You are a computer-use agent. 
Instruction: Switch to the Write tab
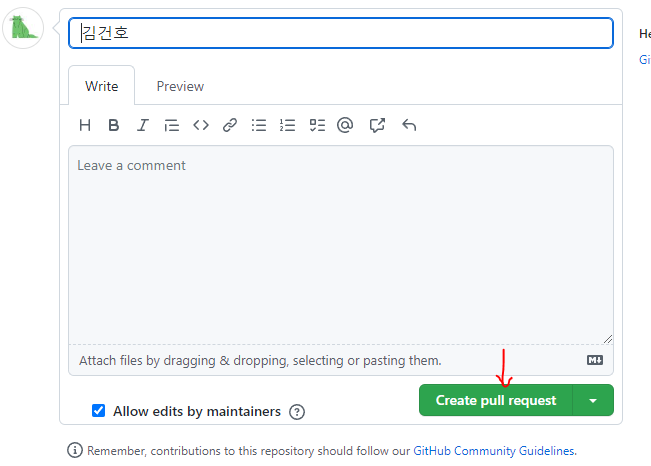click(x=102, y=86)
